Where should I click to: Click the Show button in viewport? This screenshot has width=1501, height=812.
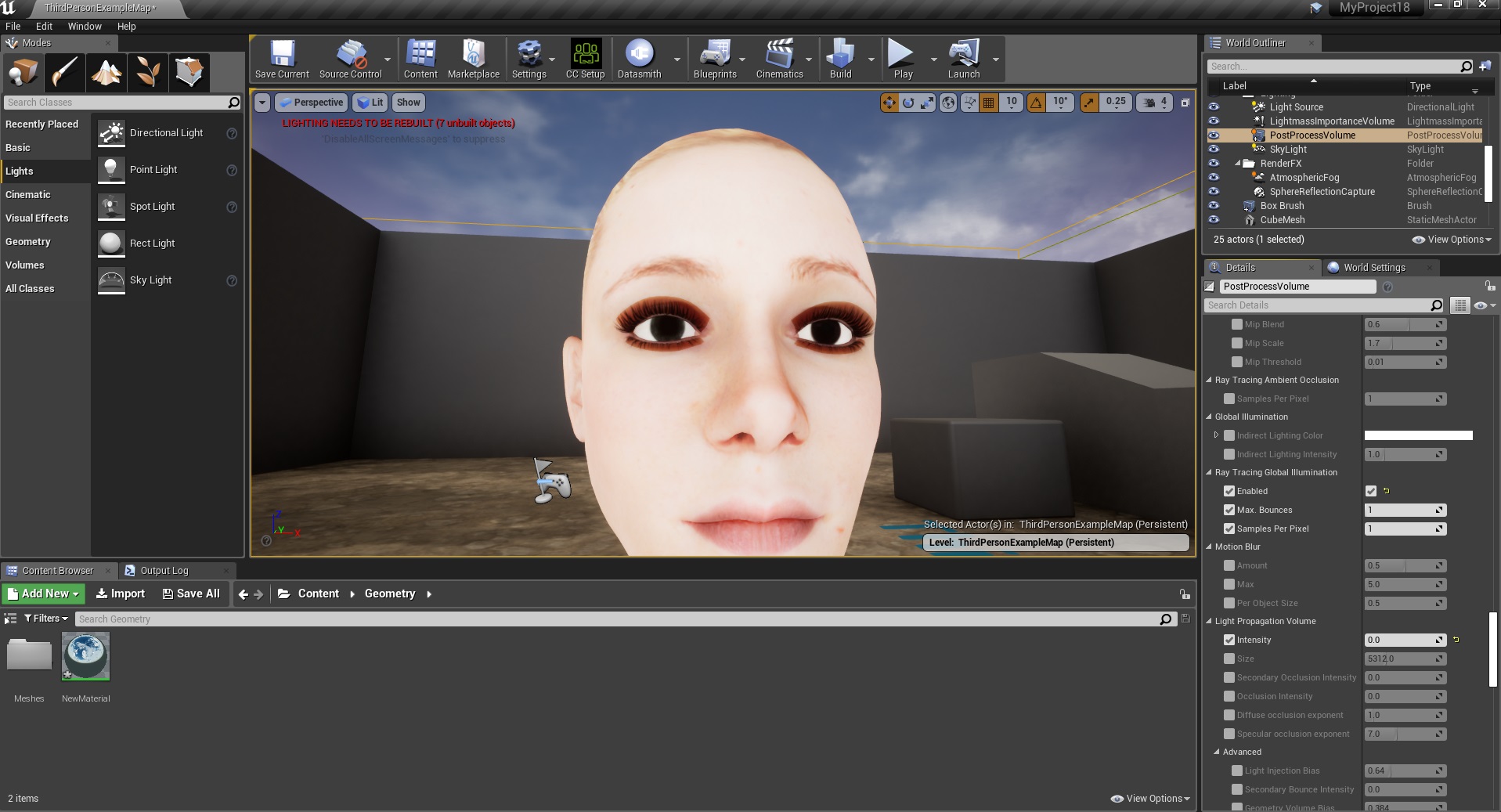coord(408,103)
